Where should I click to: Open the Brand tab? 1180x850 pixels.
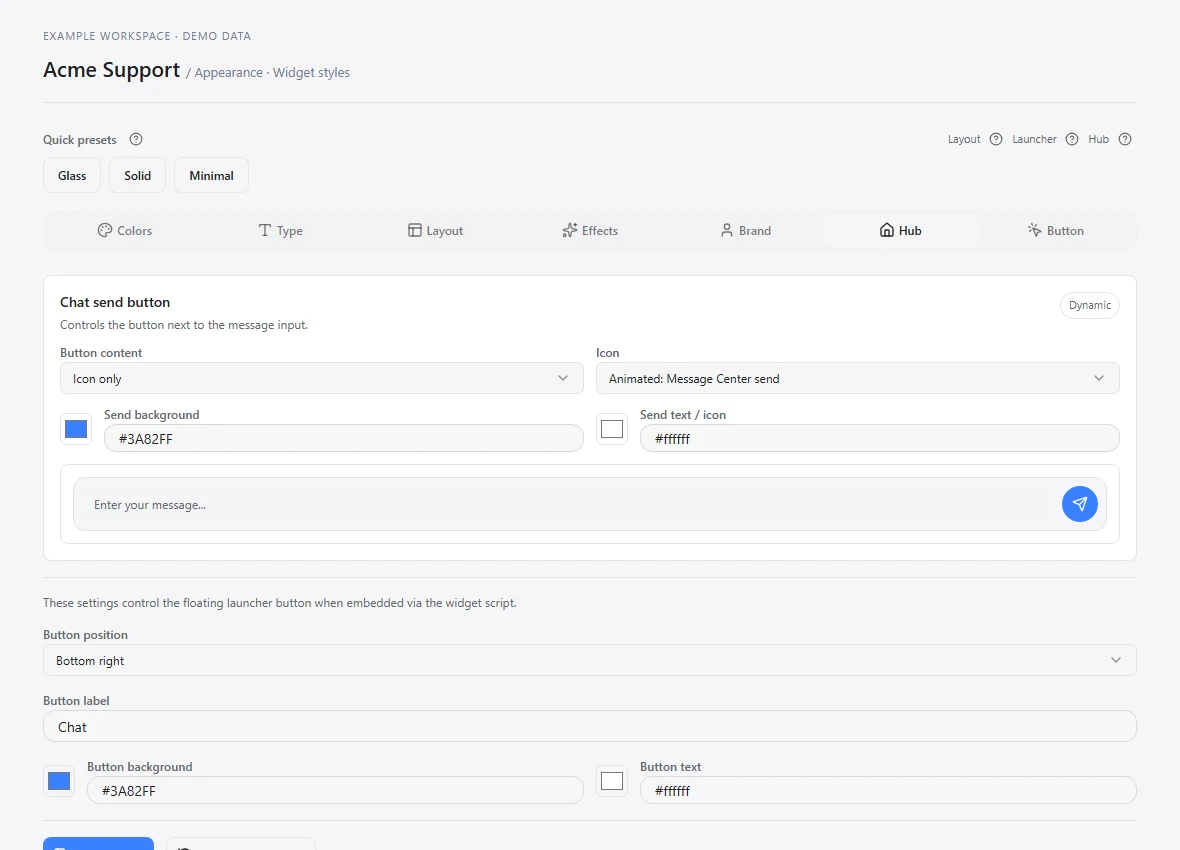coord(745,230)
